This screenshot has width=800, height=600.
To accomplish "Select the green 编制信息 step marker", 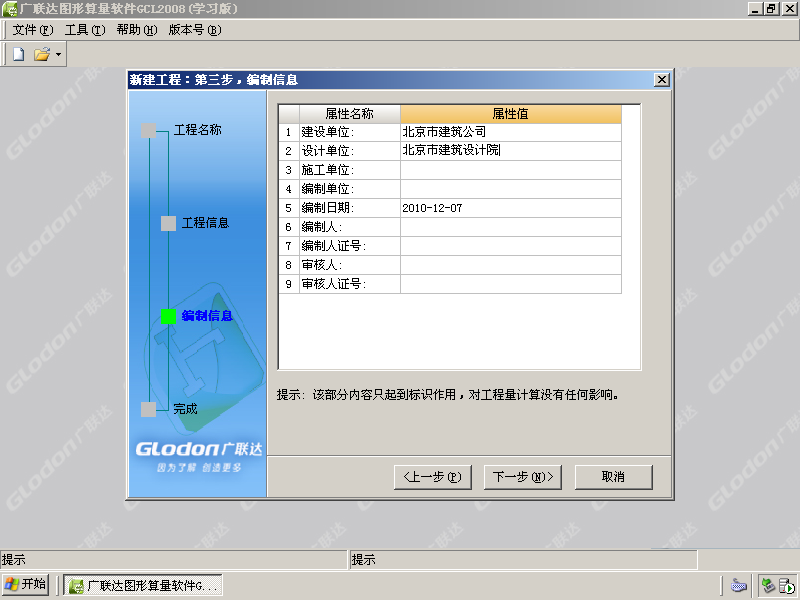I will [x=168, y=316].
